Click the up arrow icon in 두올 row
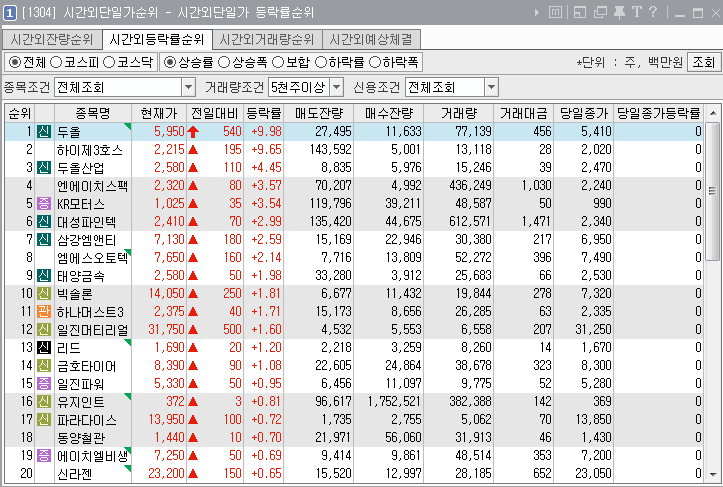This screenshot has width=723, height=487. coord(193,132)
